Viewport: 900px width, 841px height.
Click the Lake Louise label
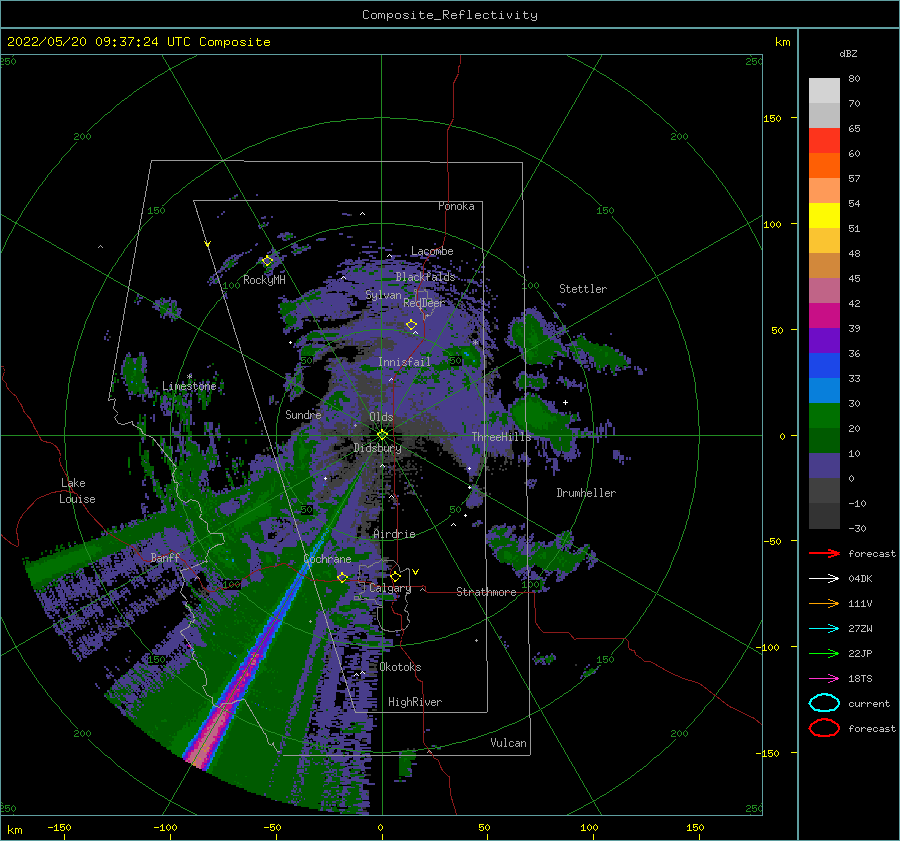(77, 491)
